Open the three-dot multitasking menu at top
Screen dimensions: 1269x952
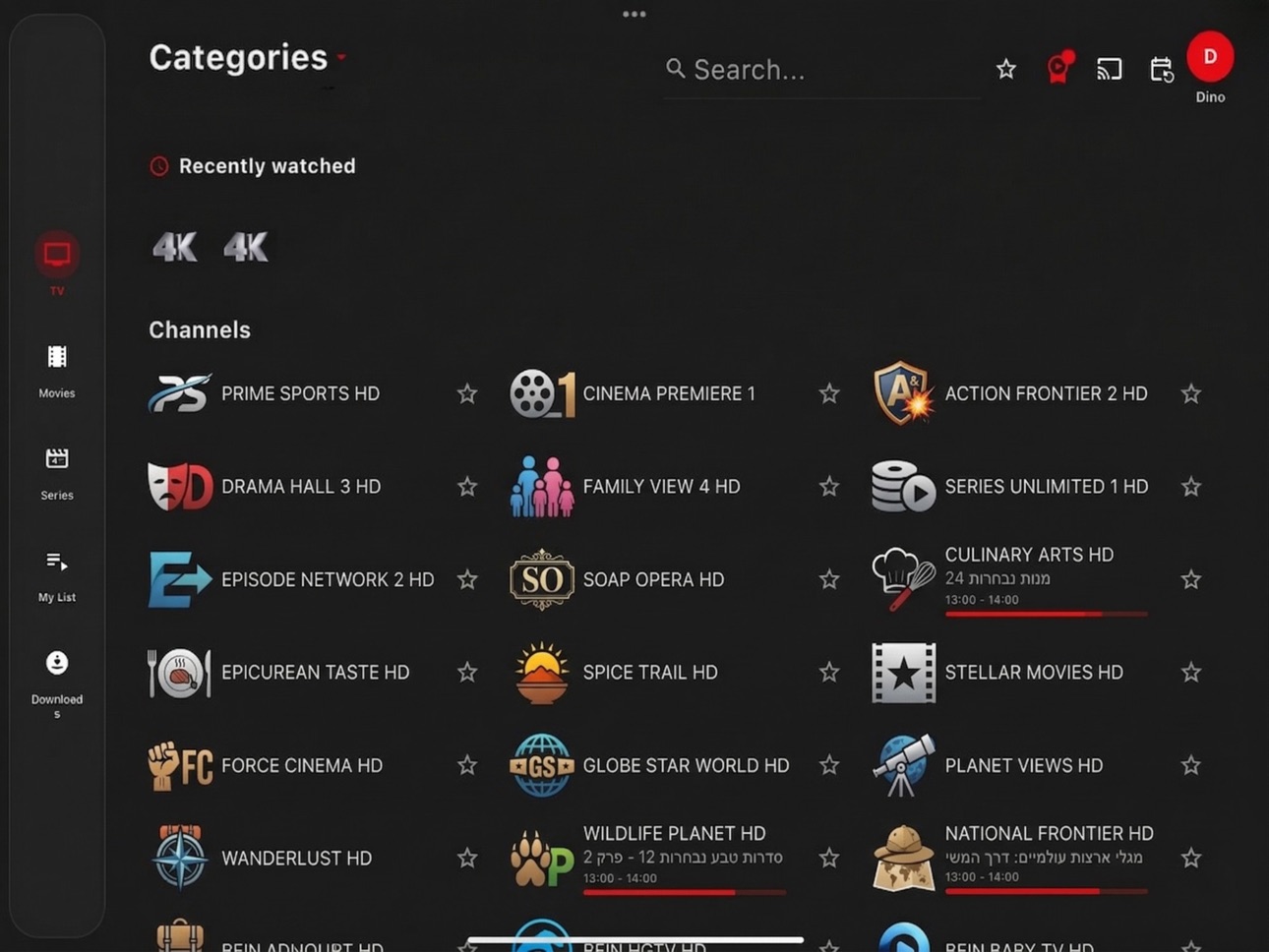coord(634,14)
